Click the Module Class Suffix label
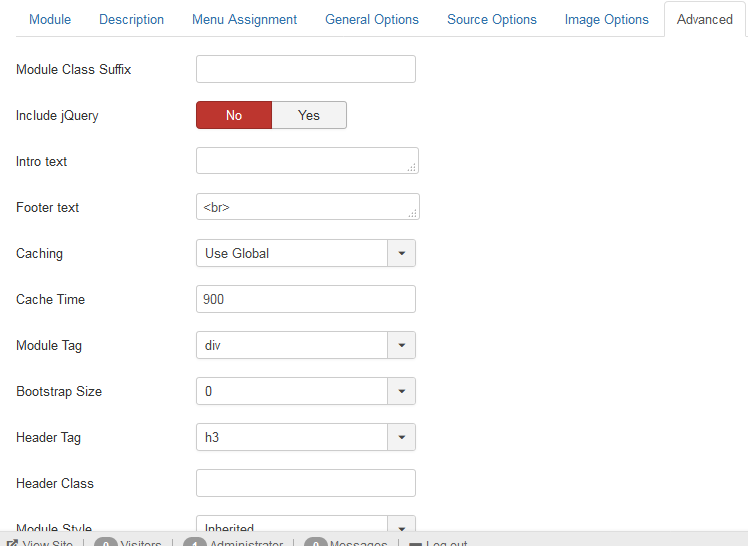748x546 pixels. pyautogui.click(x=73, y=69)
